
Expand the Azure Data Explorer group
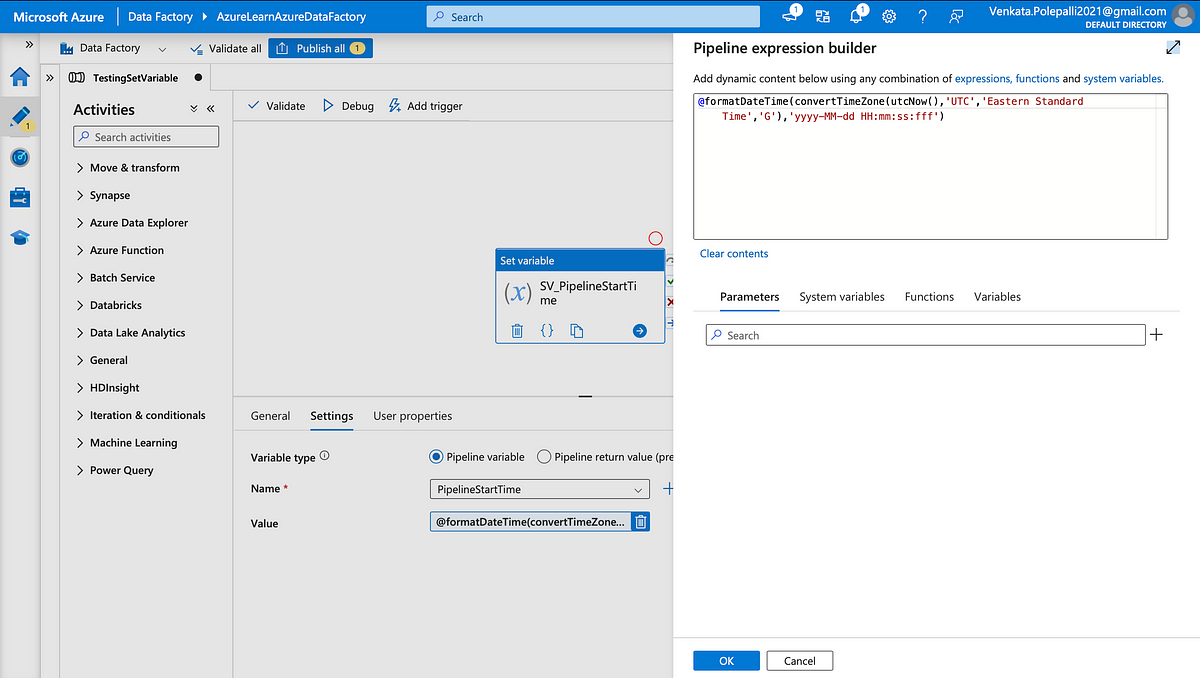[x=132, y=223]
